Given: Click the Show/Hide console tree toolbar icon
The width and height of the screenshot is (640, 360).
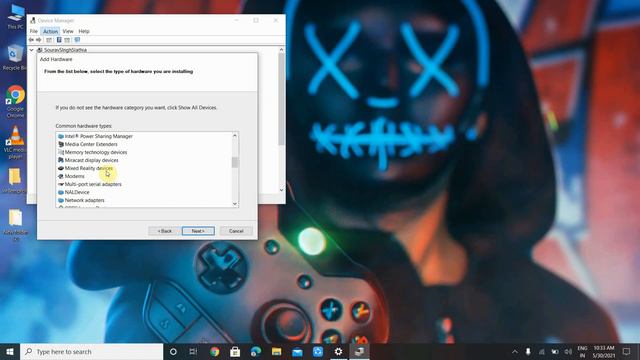Looking at the screenshot, I should pos(49,40).
